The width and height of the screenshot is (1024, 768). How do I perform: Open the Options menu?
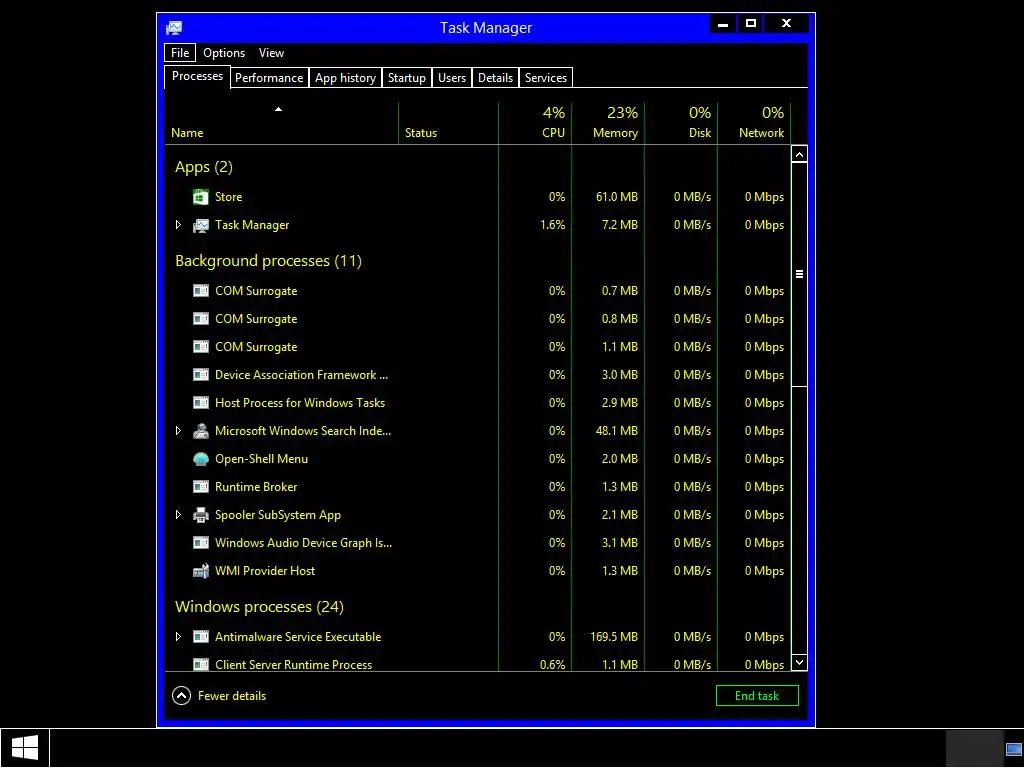tap(224, 53)
